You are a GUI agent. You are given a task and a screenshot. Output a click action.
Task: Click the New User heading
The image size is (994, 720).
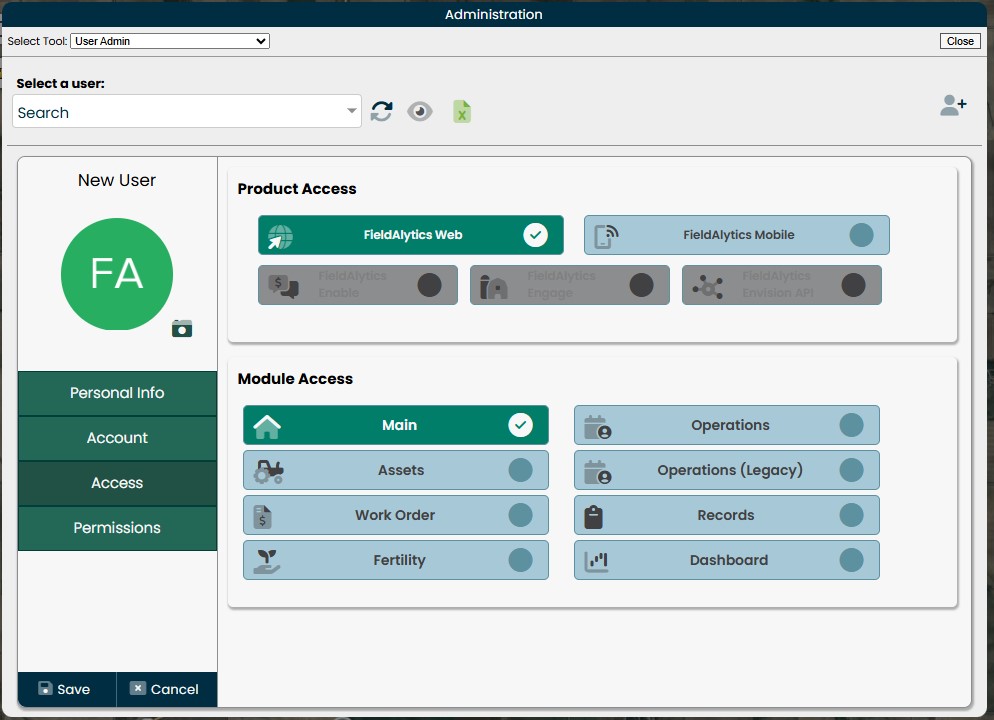117,180
